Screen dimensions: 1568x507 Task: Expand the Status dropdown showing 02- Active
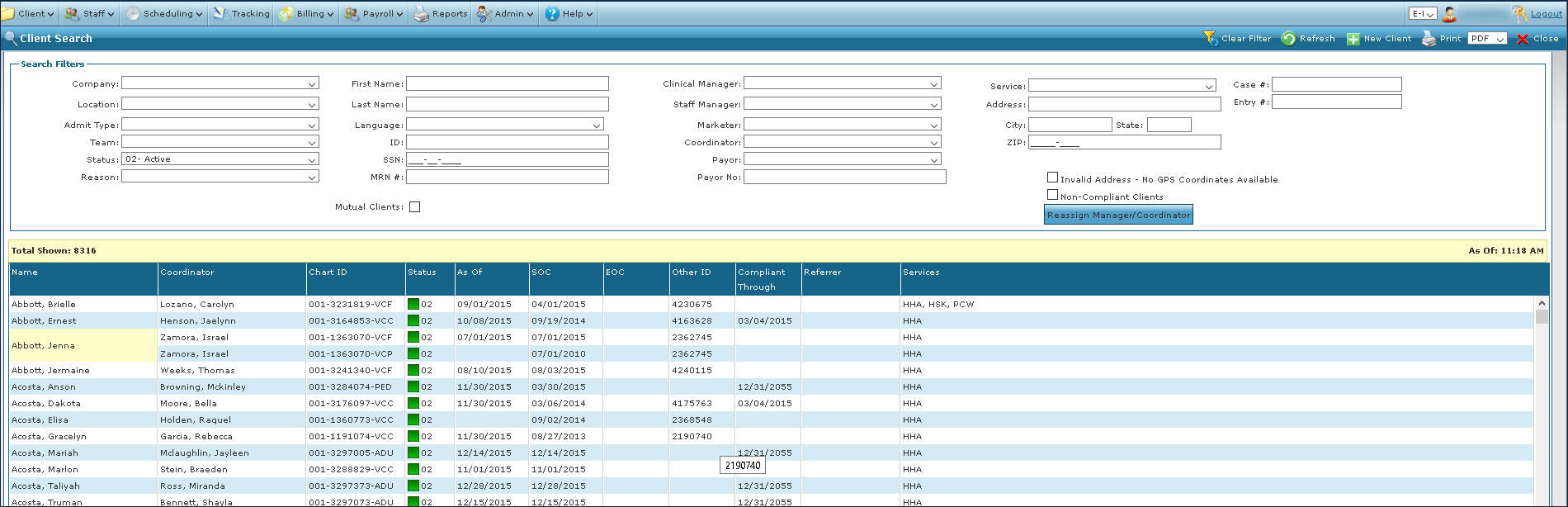pos(220,159)
